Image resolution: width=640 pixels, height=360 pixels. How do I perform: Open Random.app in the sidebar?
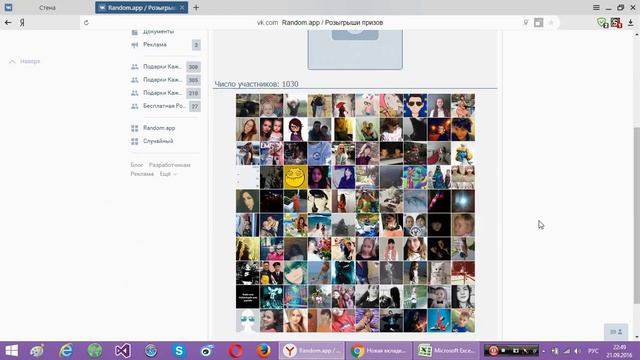coord(159,128)
